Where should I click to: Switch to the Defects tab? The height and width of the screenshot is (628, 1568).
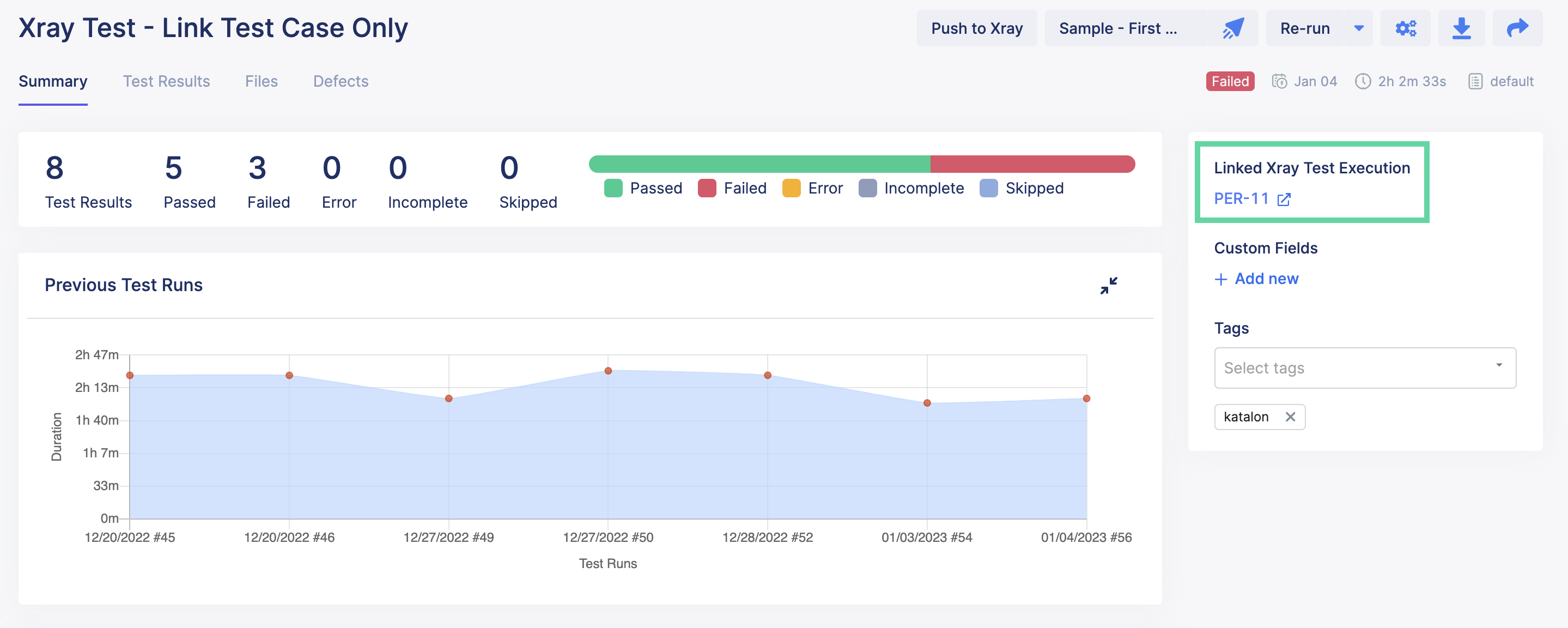[341, 81]
